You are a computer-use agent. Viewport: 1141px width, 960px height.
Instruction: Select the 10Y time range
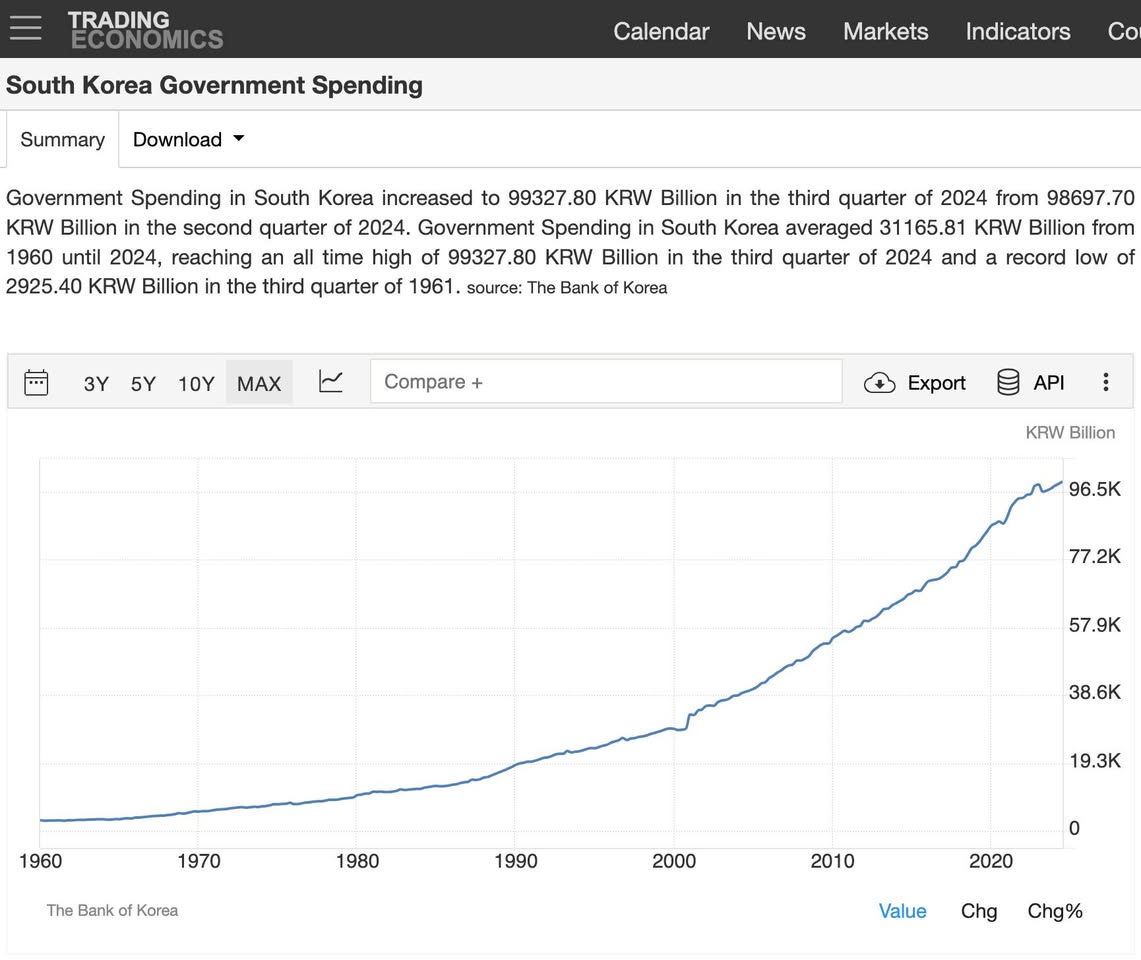[196, 383]
